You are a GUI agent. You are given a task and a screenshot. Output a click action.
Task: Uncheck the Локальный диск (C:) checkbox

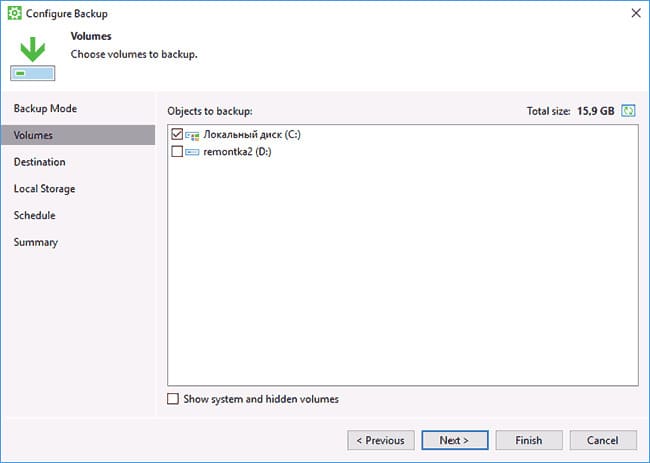(x=177, y=134)
